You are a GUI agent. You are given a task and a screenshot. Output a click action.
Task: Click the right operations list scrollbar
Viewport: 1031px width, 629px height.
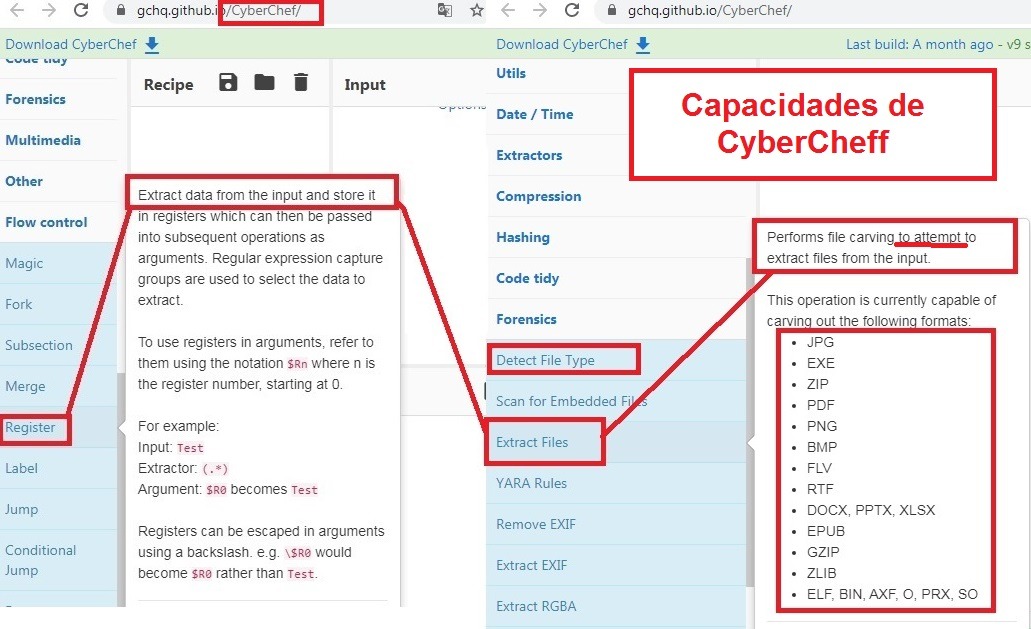click(x=750, y=421)
